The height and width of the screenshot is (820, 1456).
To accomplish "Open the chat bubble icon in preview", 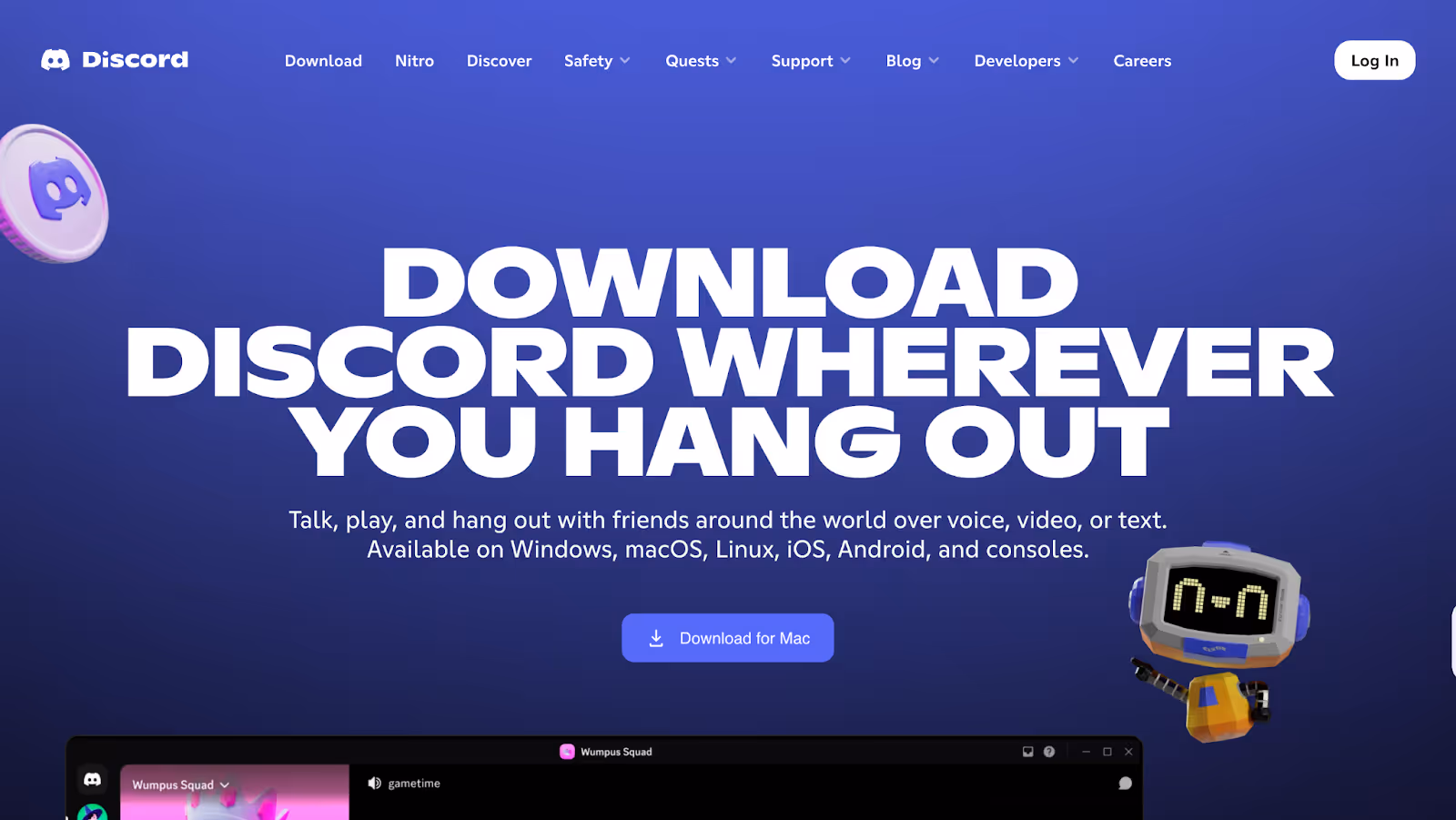I will pos(1125,784).
